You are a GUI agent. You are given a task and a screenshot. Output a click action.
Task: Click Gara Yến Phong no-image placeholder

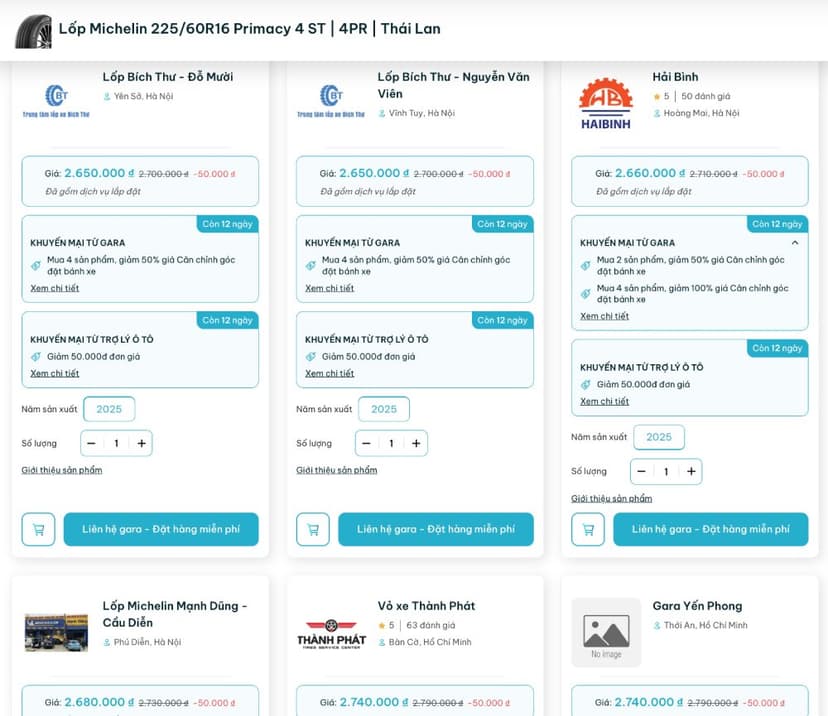[x=606, y=633]
